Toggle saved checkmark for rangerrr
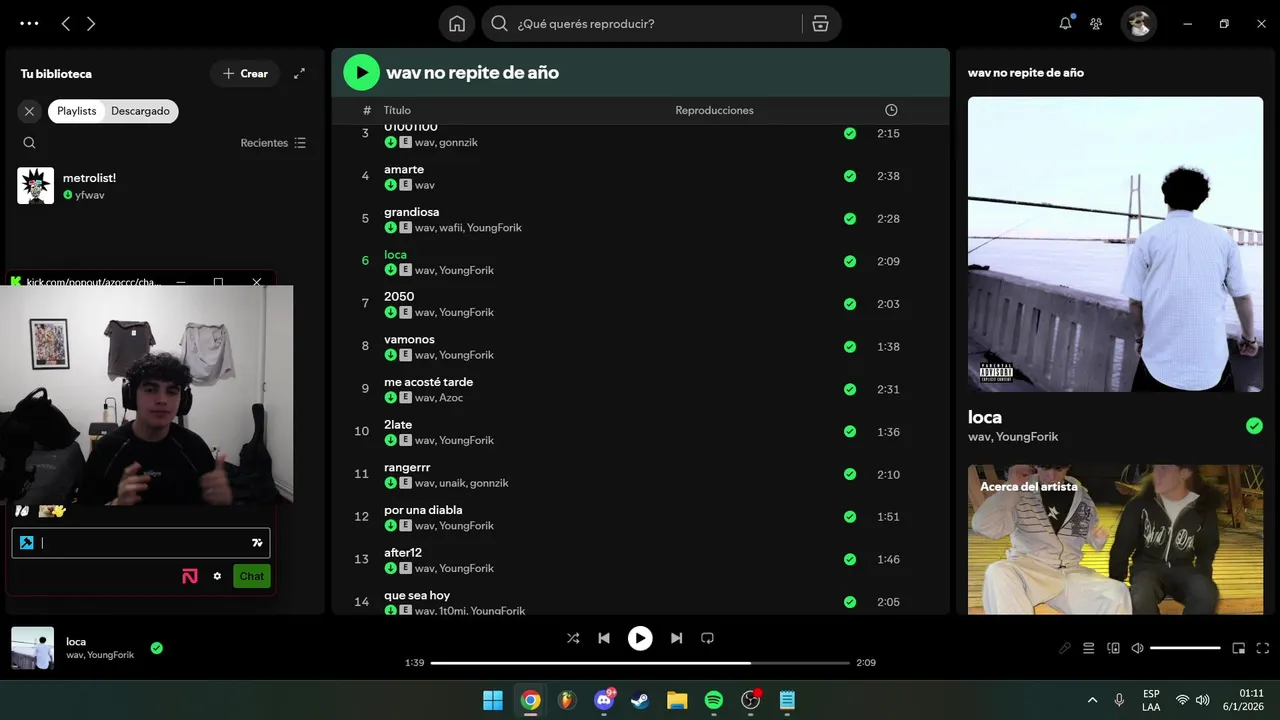Viewport: 1280px width, 720px height. (849, 474)
